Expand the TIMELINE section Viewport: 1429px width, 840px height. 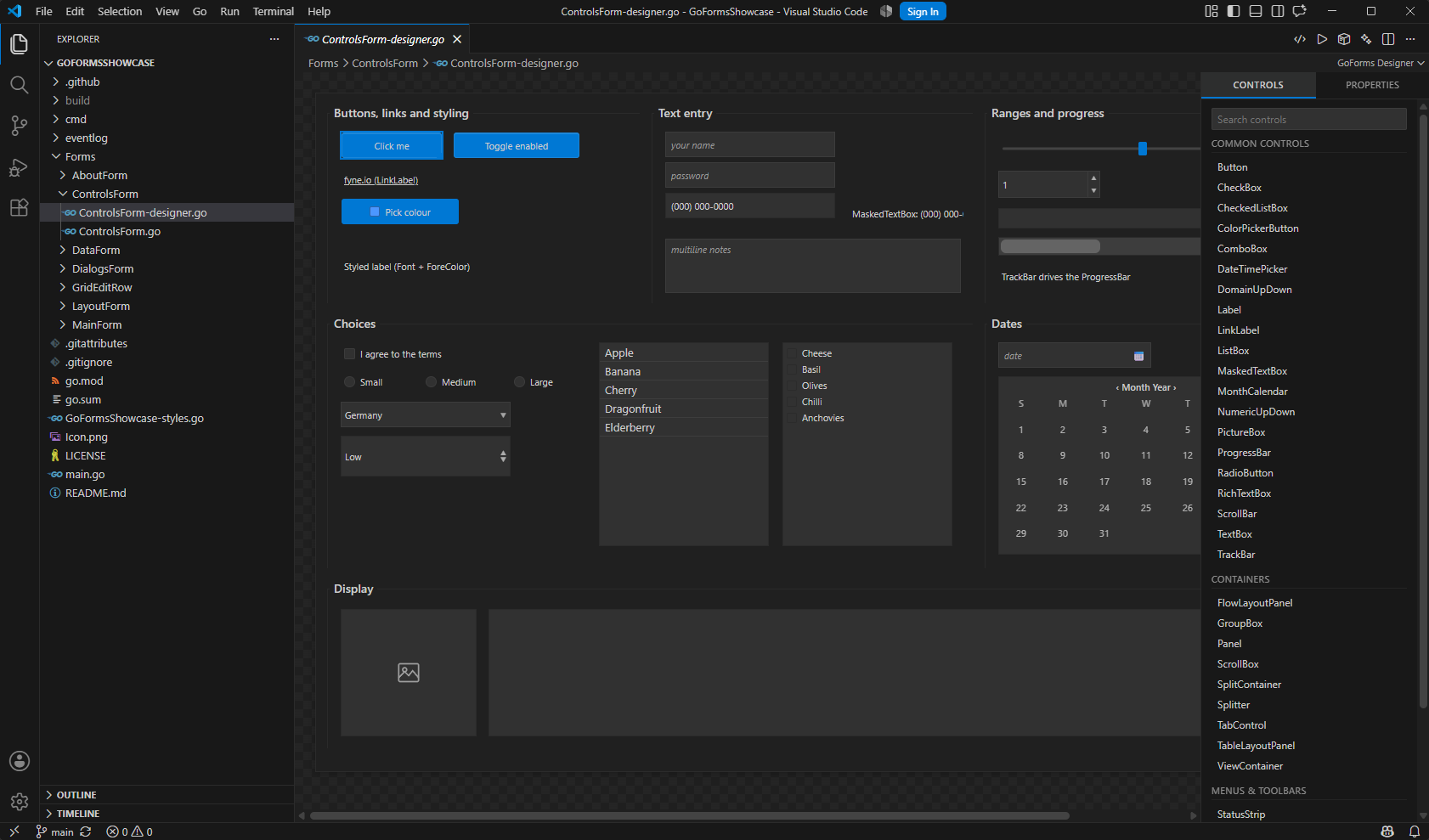(167, 814)
